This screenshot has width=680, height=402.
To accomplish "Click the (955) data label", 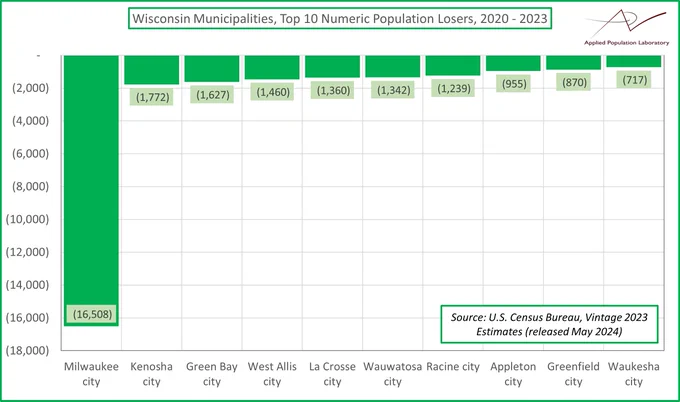I will [514, 83].
